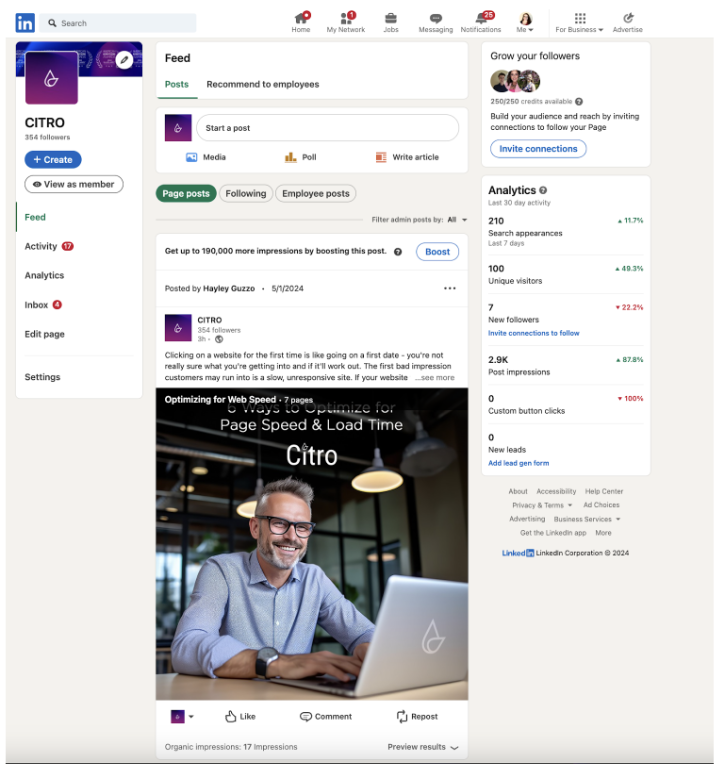Open the post's three-dot options menu
The image size is (714, 766).
pyautogui.click(x=450, y=288)
